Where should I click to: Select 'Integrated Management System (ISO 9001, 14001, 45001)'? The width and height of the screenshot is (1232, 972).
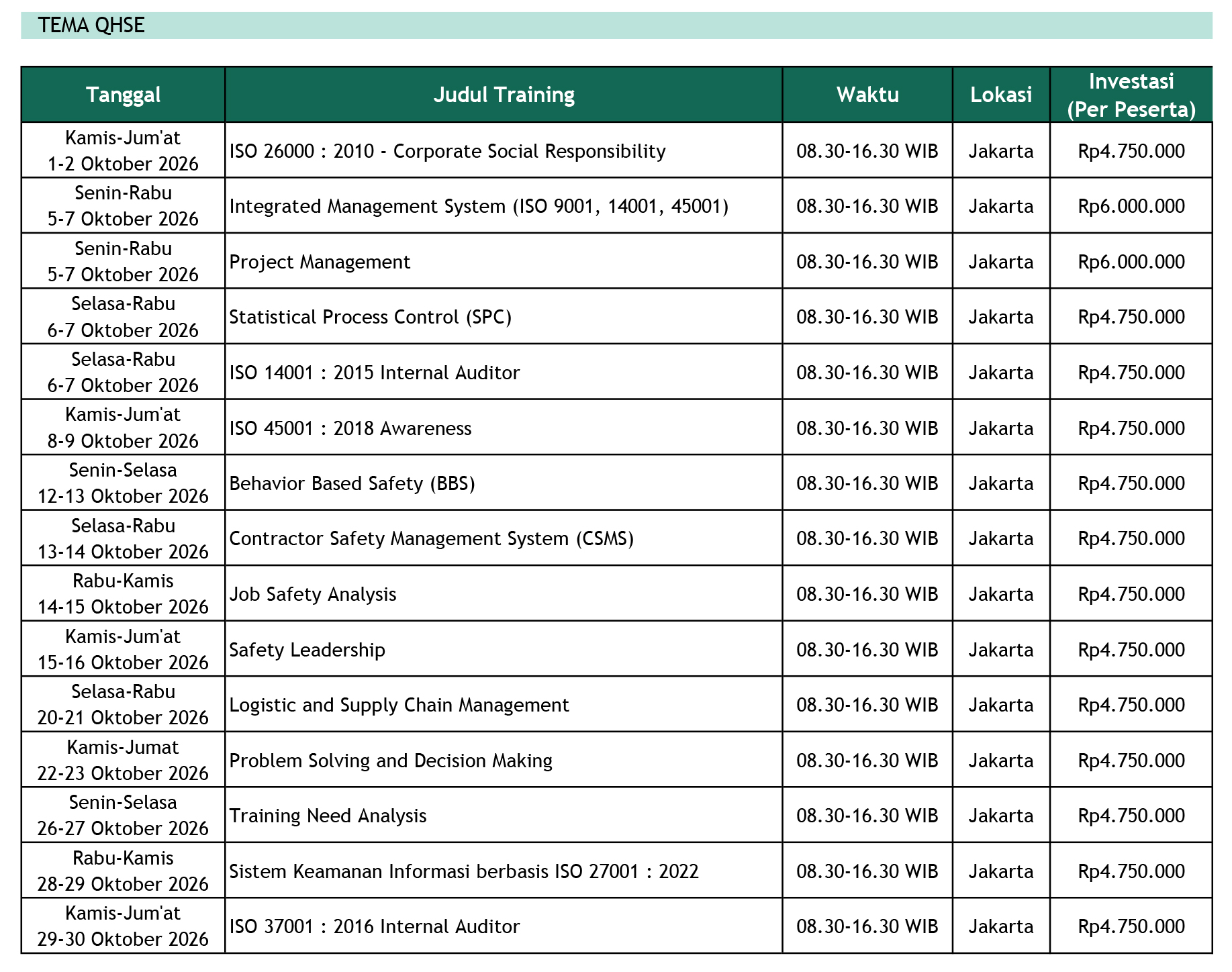click(479, 206)
